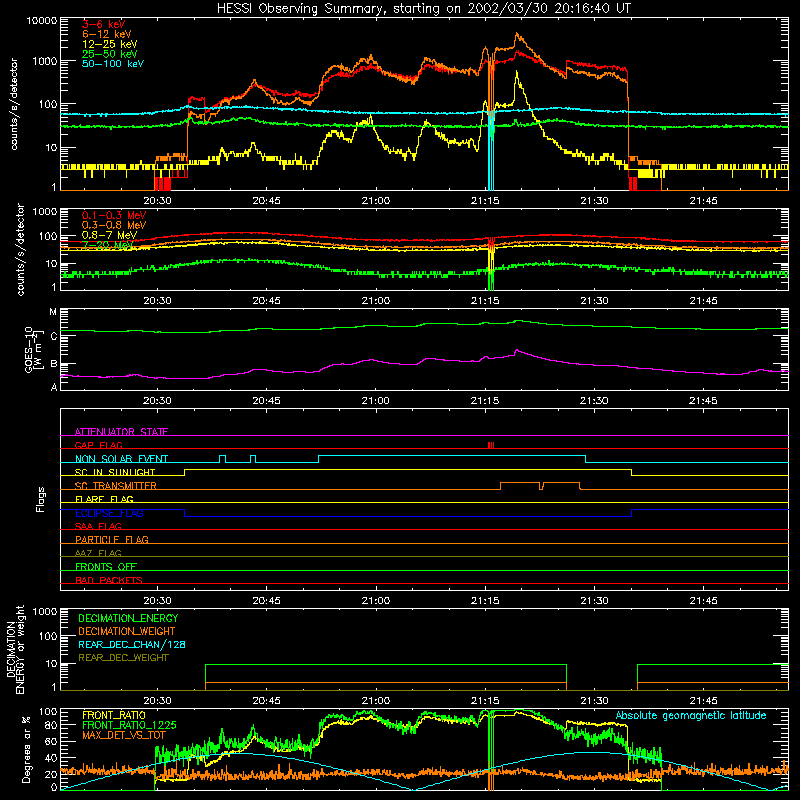Viewport: 800px width, 800px height.
Task: Click the NON_SOLAR_EVENT flag label
Action: (x=121, y=459)
